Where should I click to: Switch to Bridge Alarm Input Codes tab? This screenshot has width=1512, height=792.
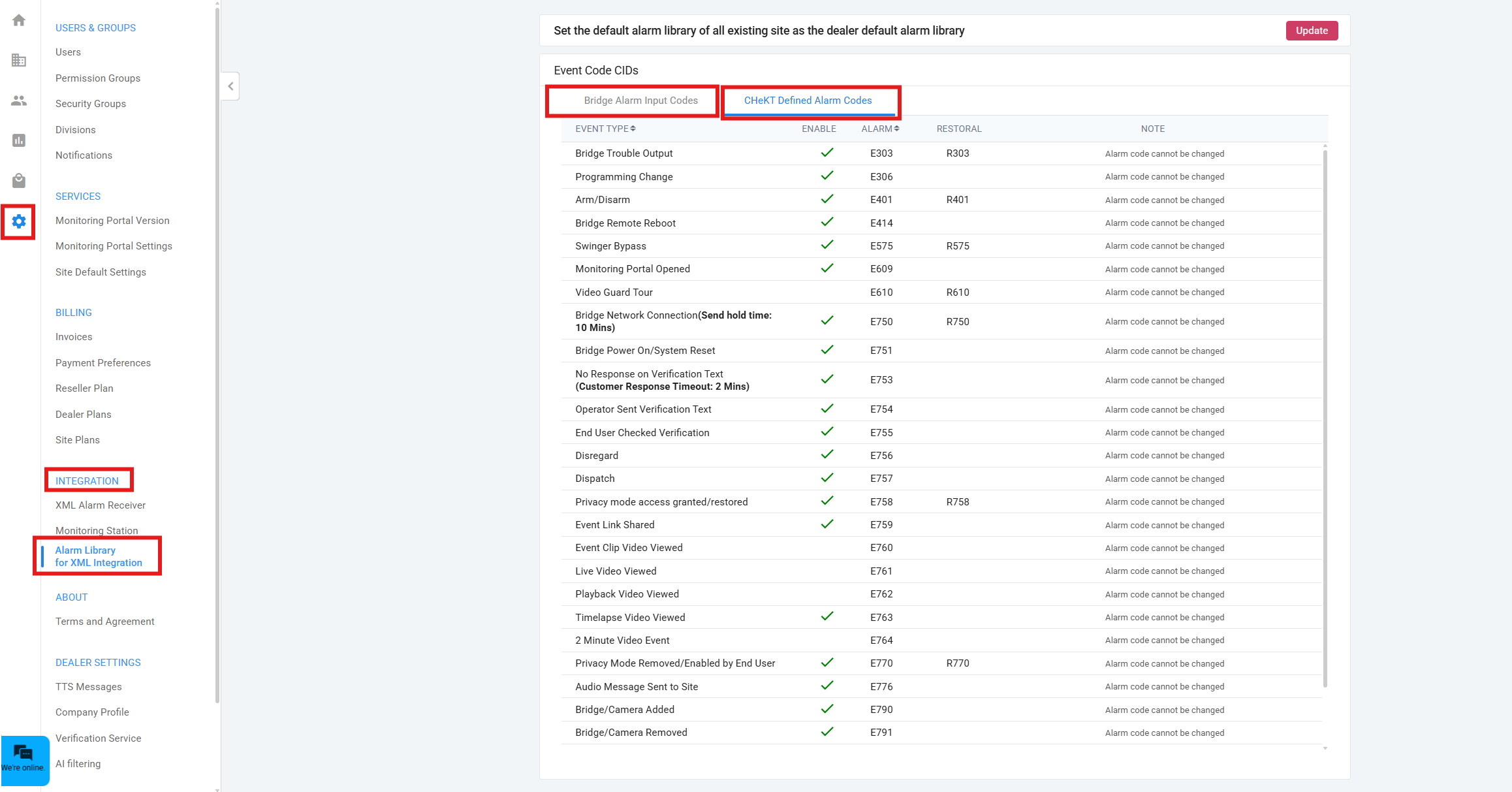pos(640,101)
